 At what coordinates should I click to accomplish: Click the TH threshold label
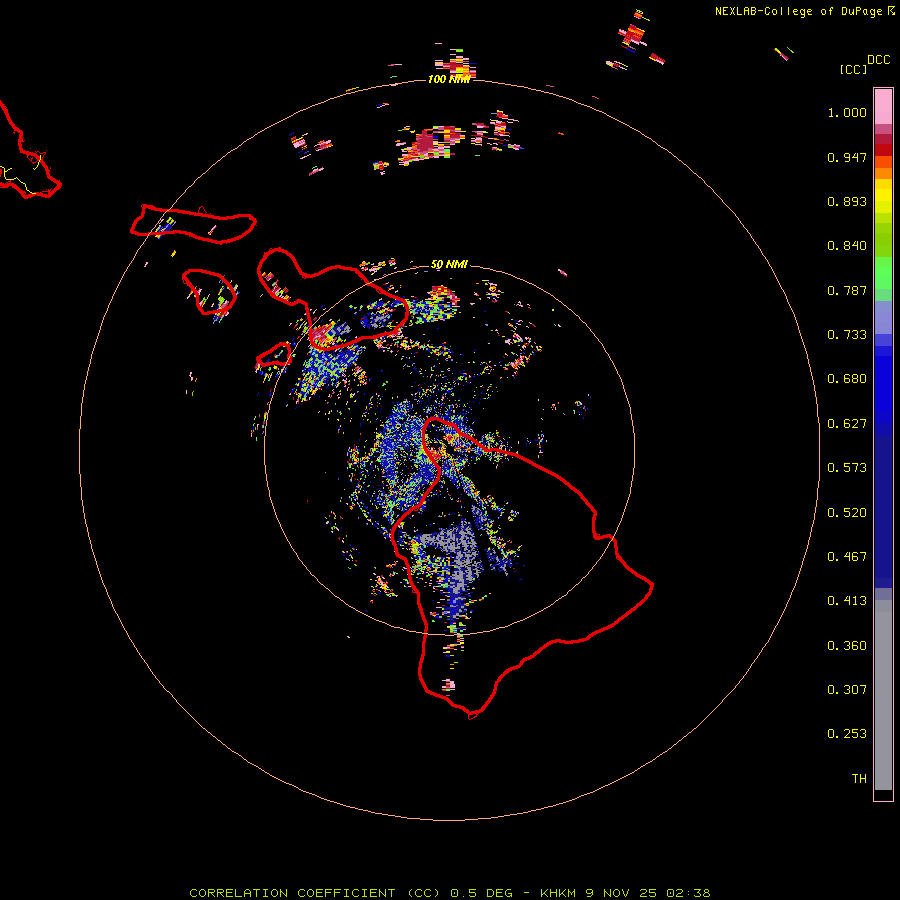[x=859, y=779]
